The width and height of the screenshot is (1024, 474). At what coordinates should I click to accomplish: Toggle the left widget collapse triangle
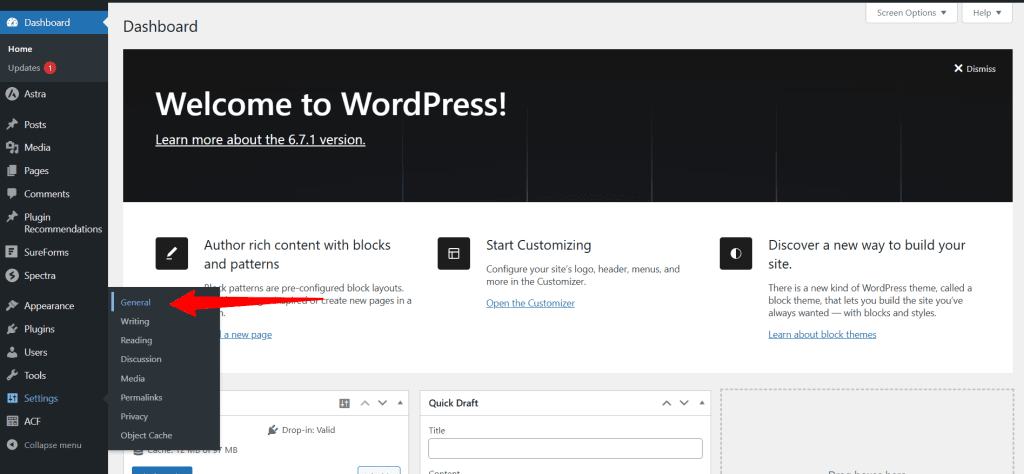tap(400, 403)
